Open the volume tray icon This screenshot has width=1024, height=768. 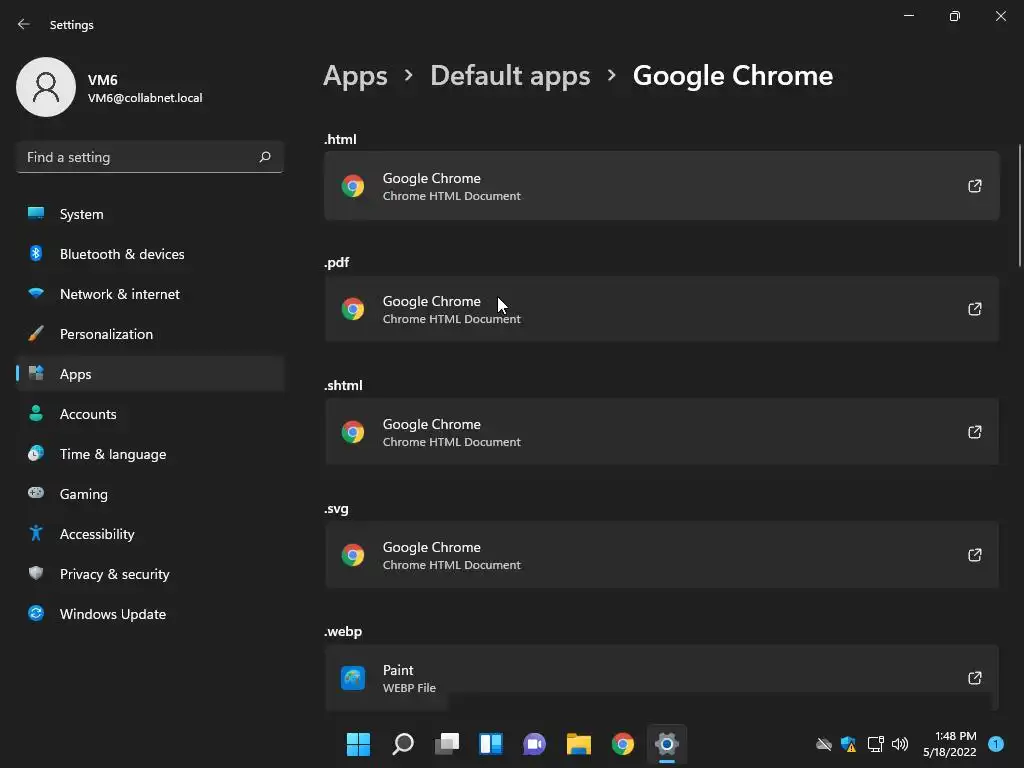pyautogui.click(x=900, y=744)
